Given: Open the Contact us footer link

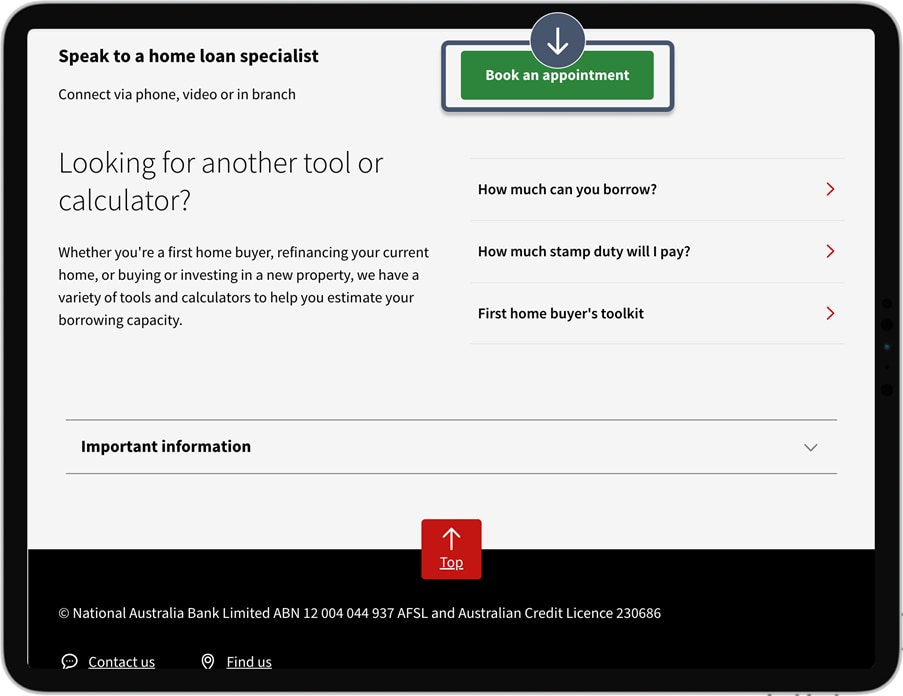Looking at the screenshot, I should (121, 662).
